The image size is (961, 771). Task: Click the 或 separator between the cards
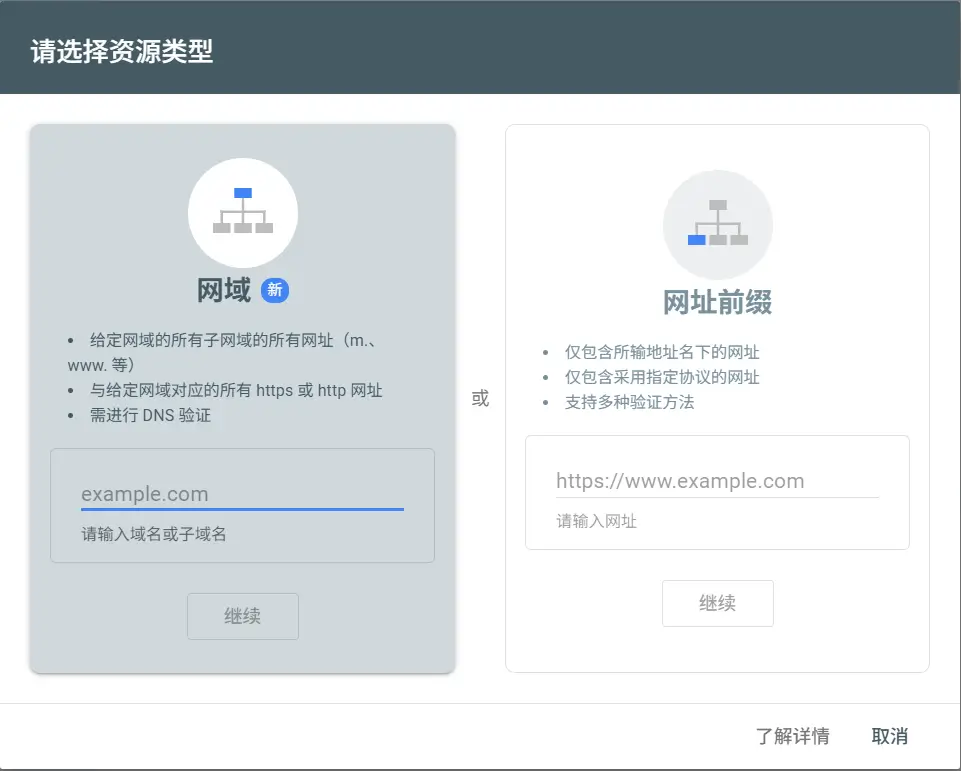coord(480,398)
